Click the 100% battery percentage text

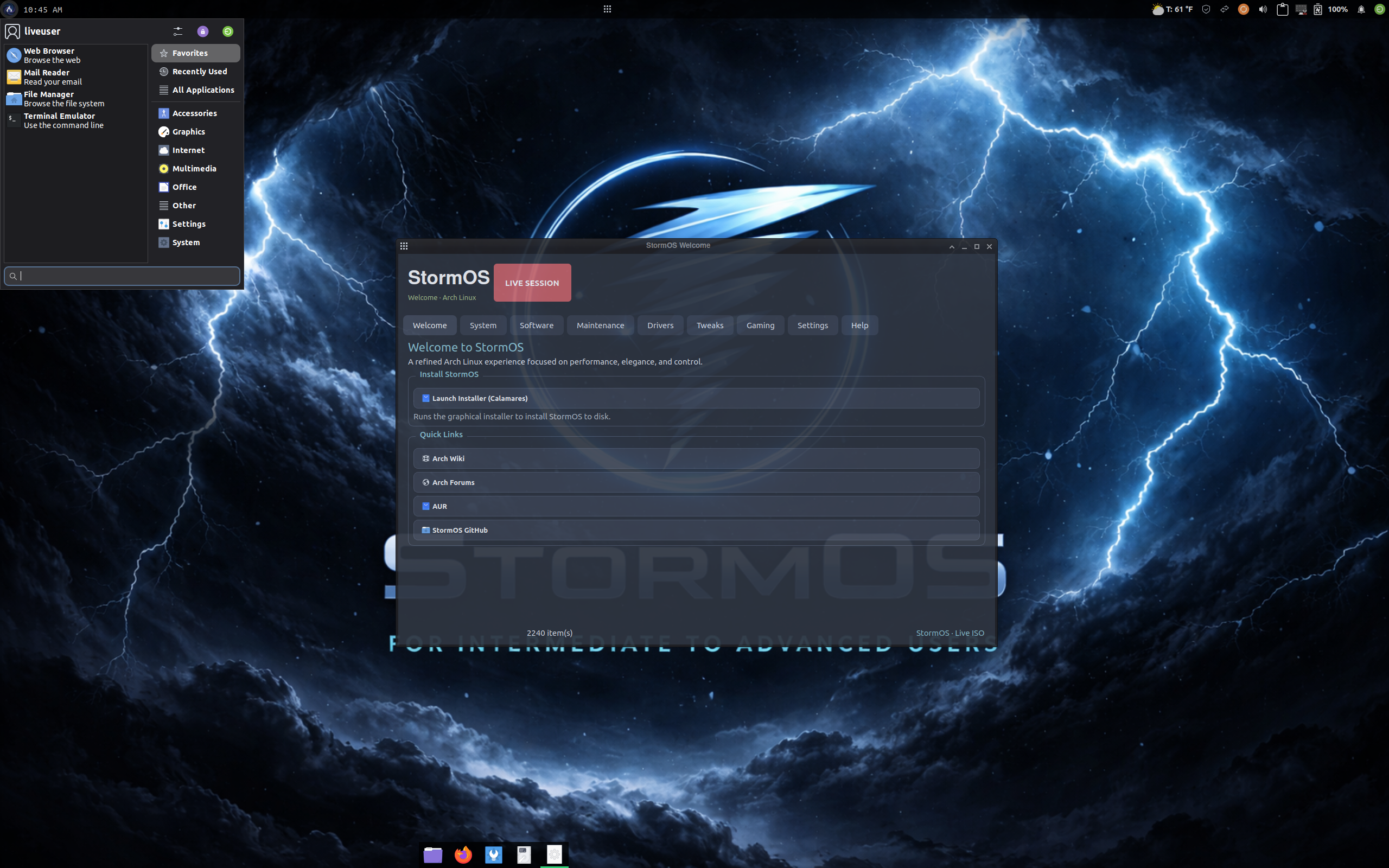tap(1337, 9)
